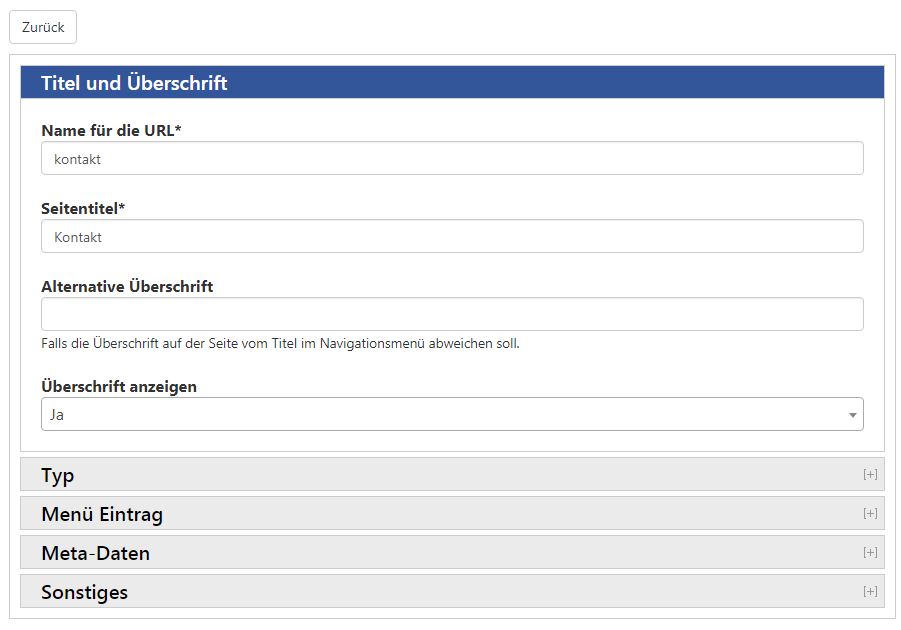The width and height of the screenshot is (901, 630).
Task: Click the Name für die URL label
Action: (111, 130)
